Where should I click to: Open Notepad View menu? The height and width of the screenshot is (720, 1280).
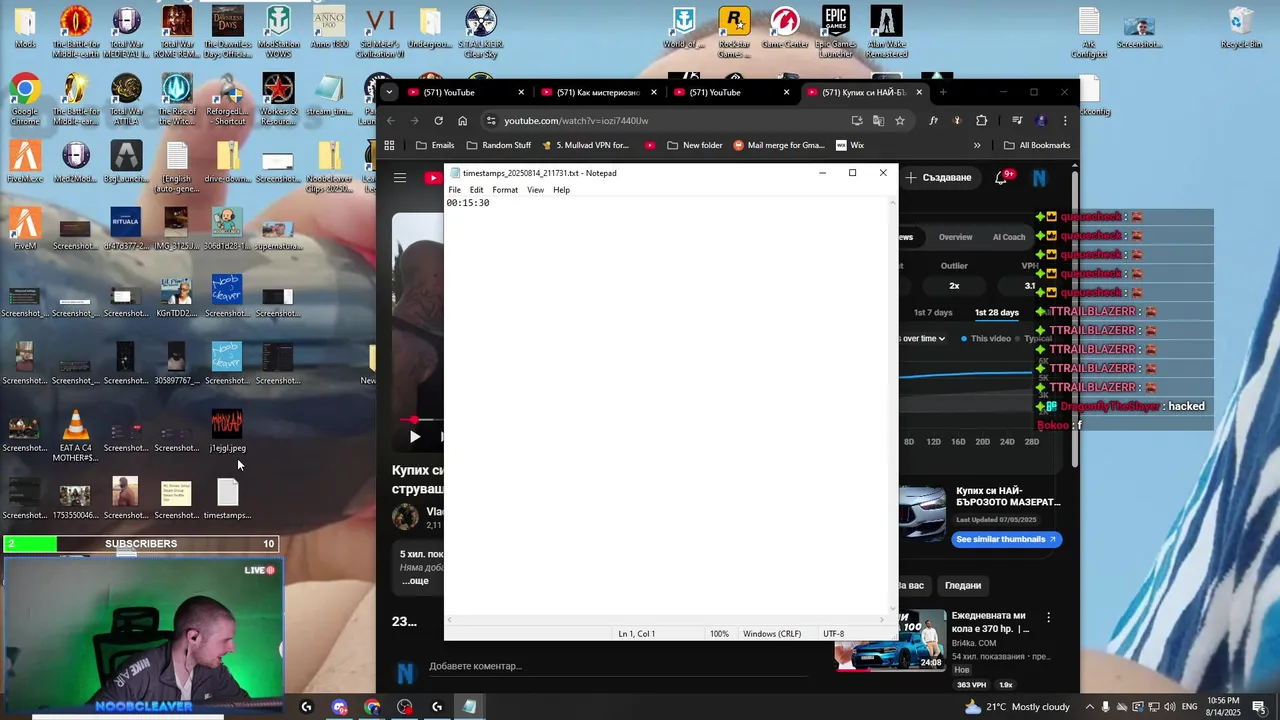pyautogui.click(x=535, y=190)
